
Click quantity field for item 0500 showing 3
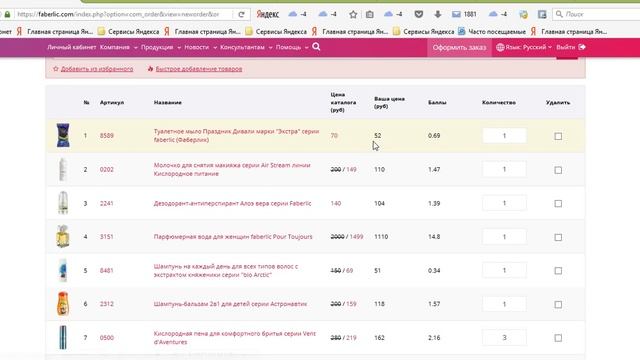click(504, 338)
